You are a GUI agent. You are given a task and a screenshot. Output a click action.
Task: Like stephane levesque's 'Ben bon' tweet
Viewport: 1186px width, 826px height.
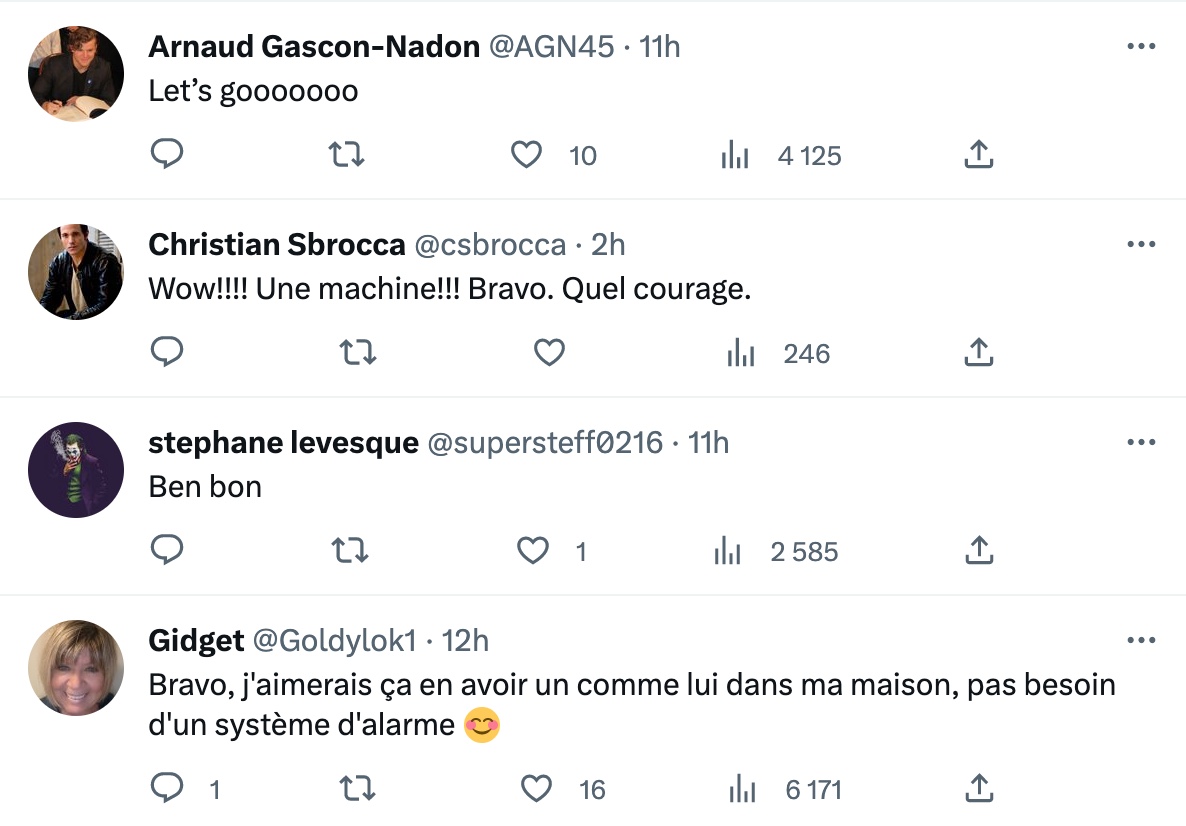[x=533, y=551]
